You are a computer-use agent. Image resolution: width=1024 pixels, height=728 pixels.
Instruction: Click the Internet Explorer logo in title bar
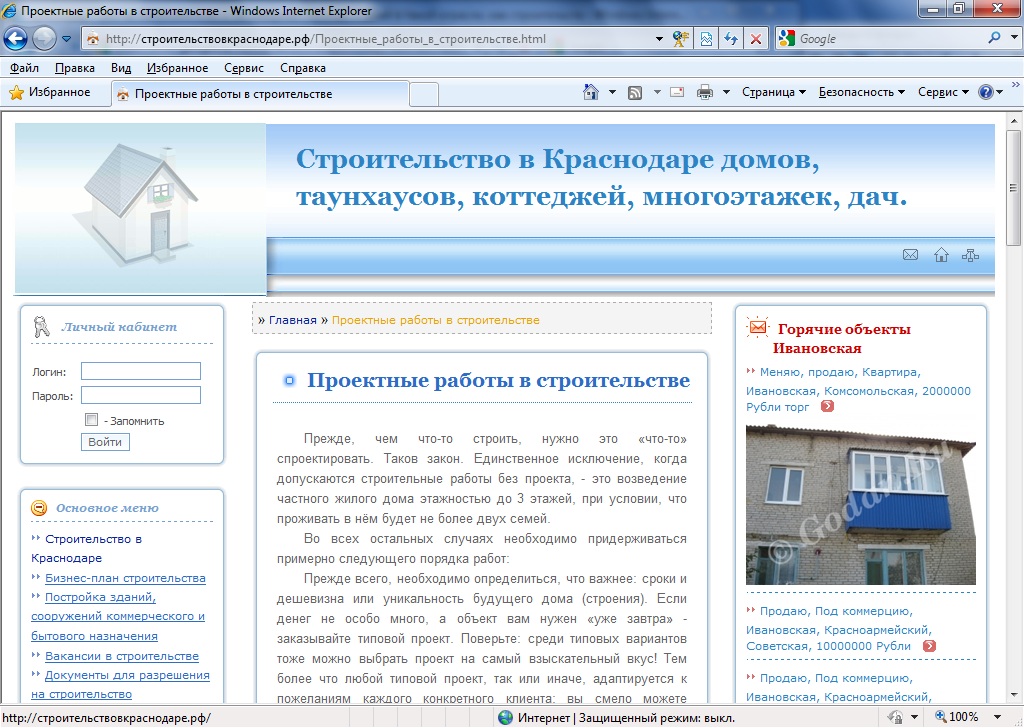tap(10, 10)
